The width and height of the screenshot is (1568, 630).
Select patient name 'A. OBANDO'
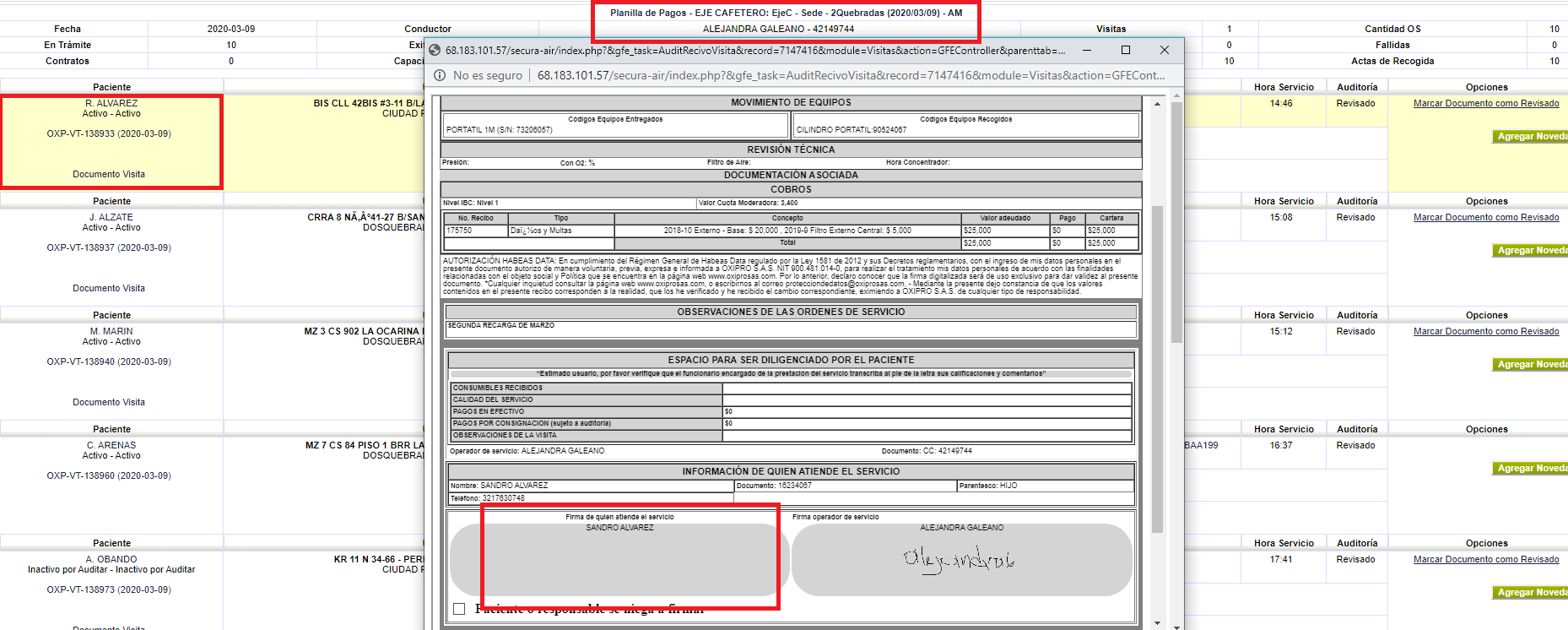111,559
